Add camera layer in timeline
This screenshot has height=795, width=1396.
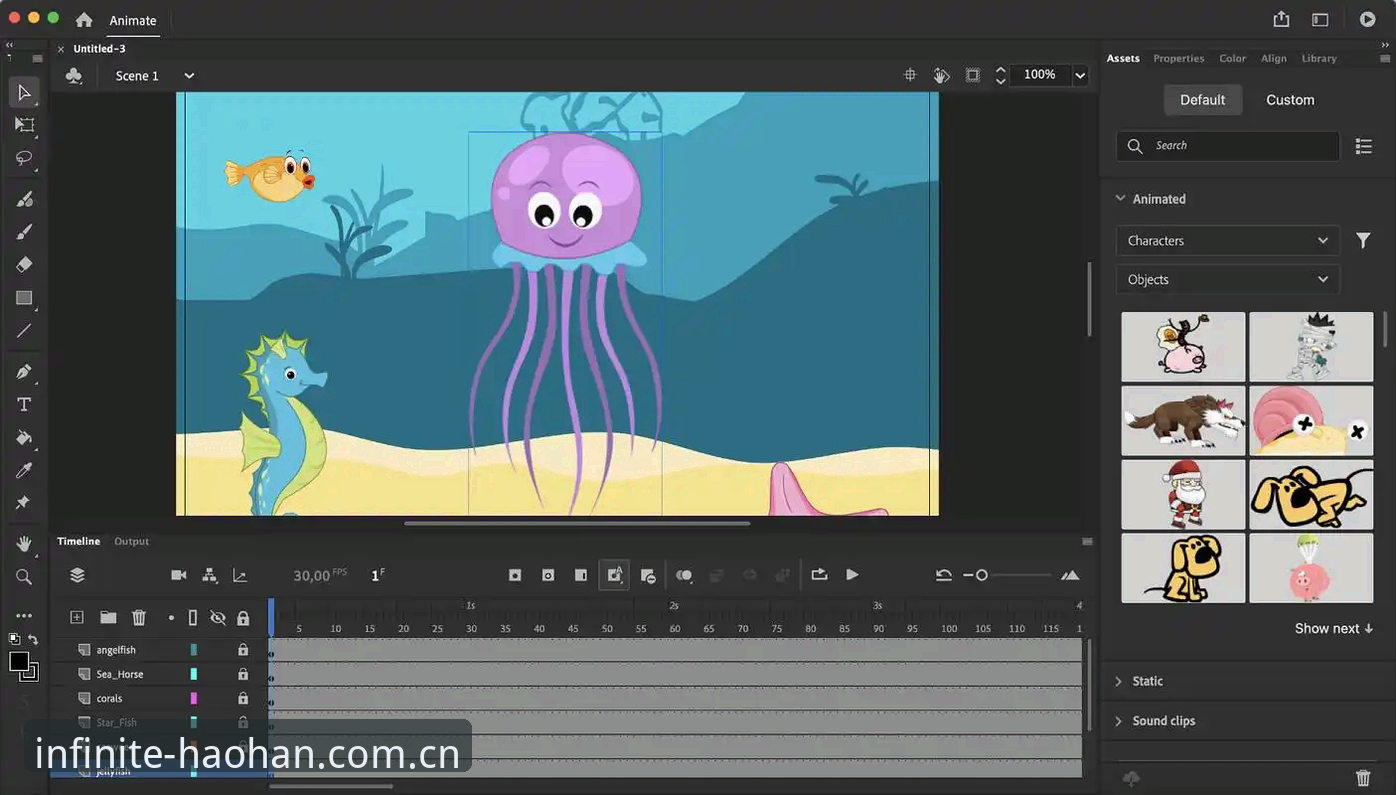pos(179,575)
